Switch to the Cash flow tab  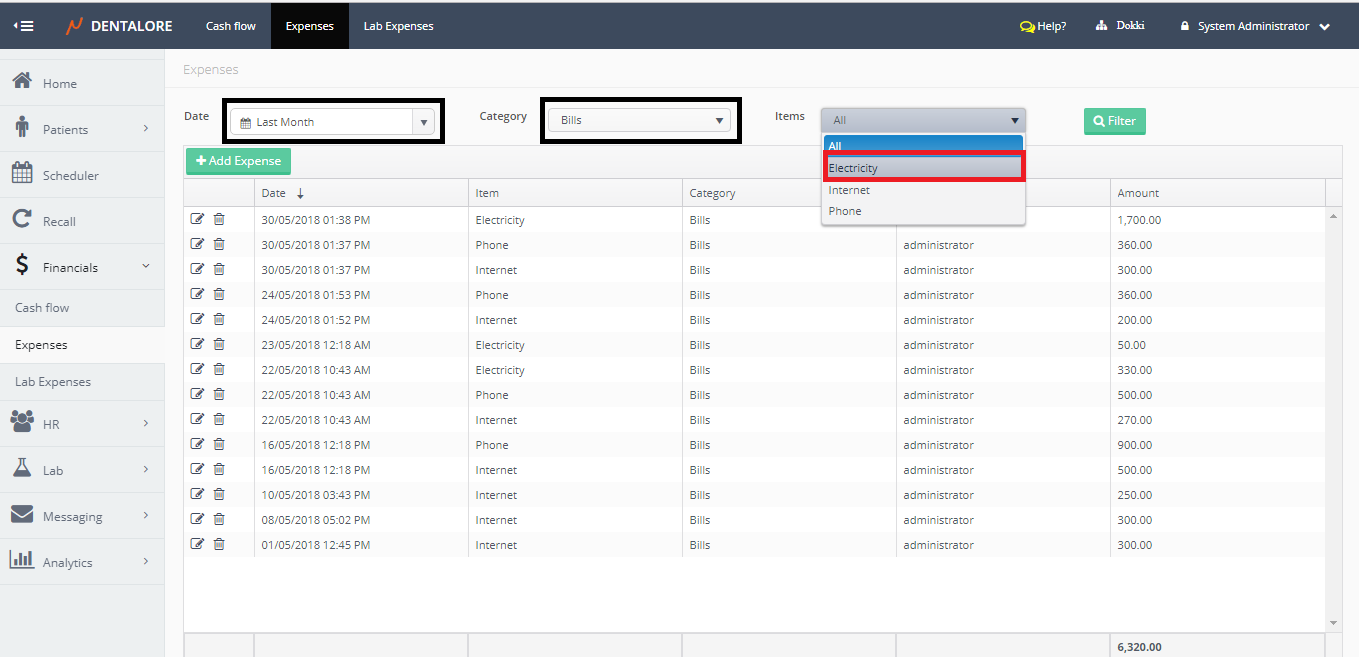[231, 26]
